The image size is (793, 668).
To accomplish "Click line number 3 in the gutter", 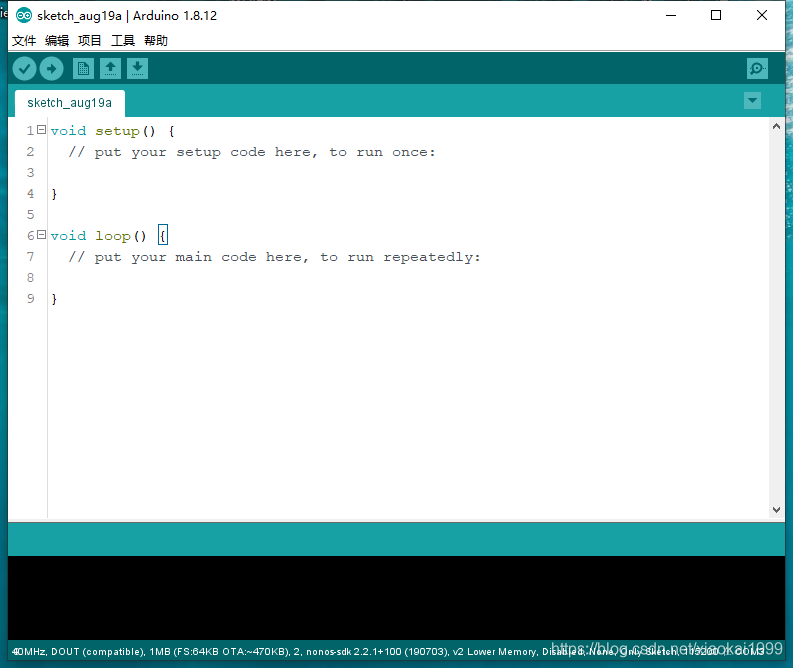I will click(31, 173).
